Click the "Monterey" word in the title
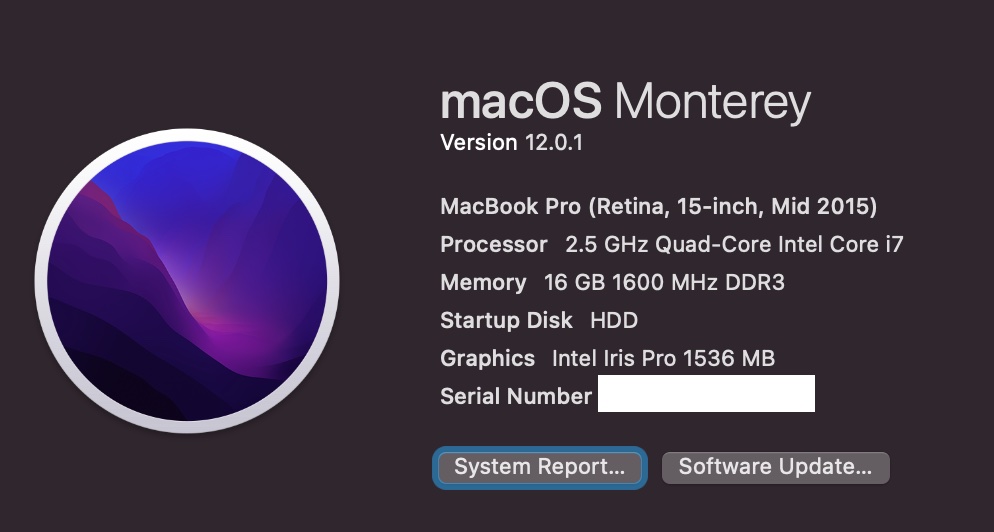Image resolution: width=994 pixels, height=532 pixels. (712, 102)
